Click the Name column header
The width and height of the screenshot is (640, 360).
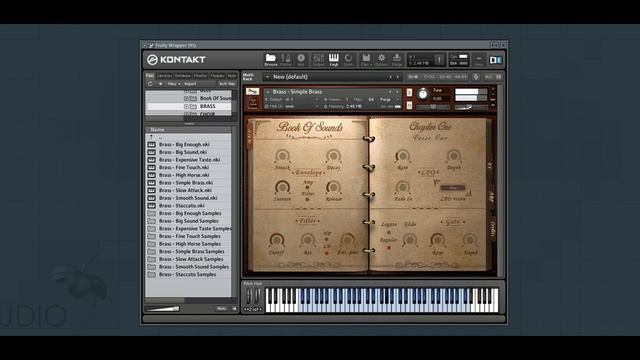[x=188, y=129]
